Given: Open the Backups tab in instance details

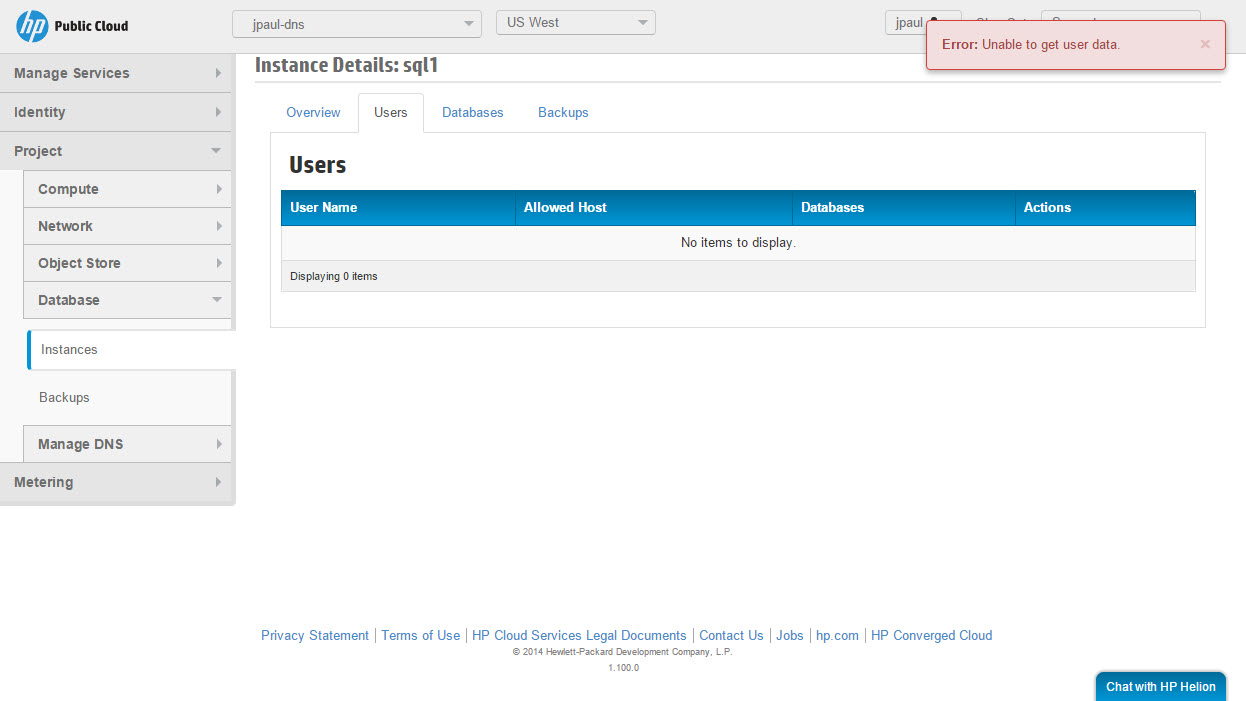Looking at the screenshot, I should (563, 113).
